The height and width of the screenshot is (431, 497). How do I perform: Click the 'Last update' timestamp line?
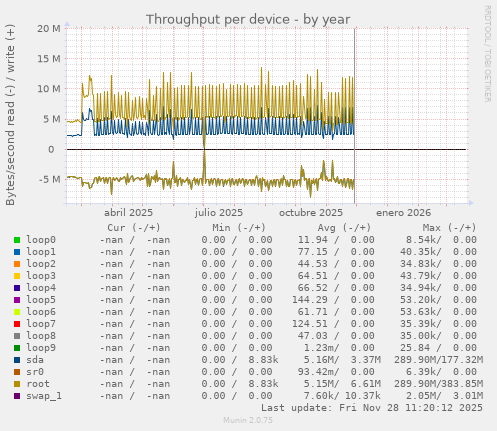click(372, 408)
